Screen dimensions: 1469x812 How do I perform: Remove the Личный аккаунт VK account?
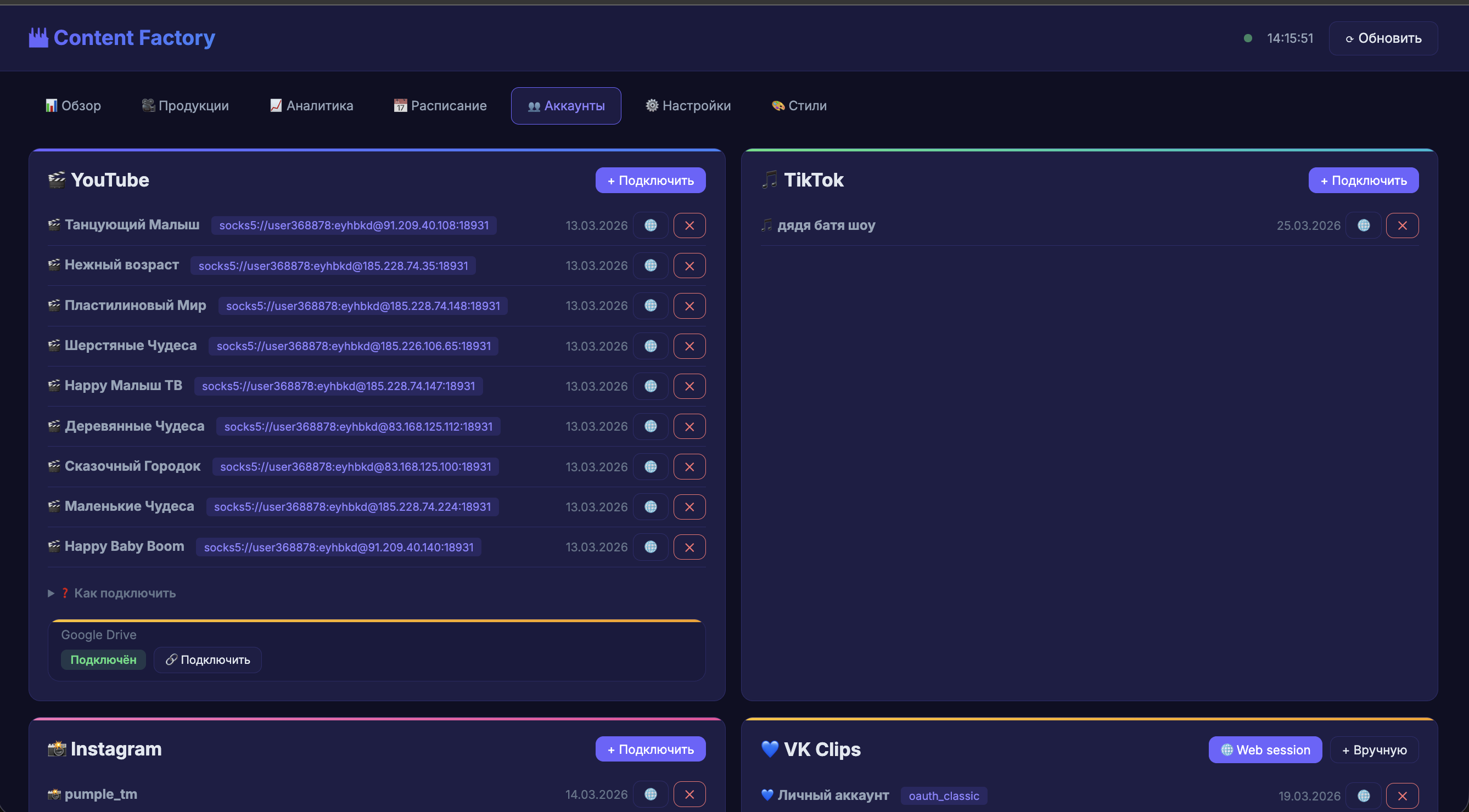[1402, 796]
